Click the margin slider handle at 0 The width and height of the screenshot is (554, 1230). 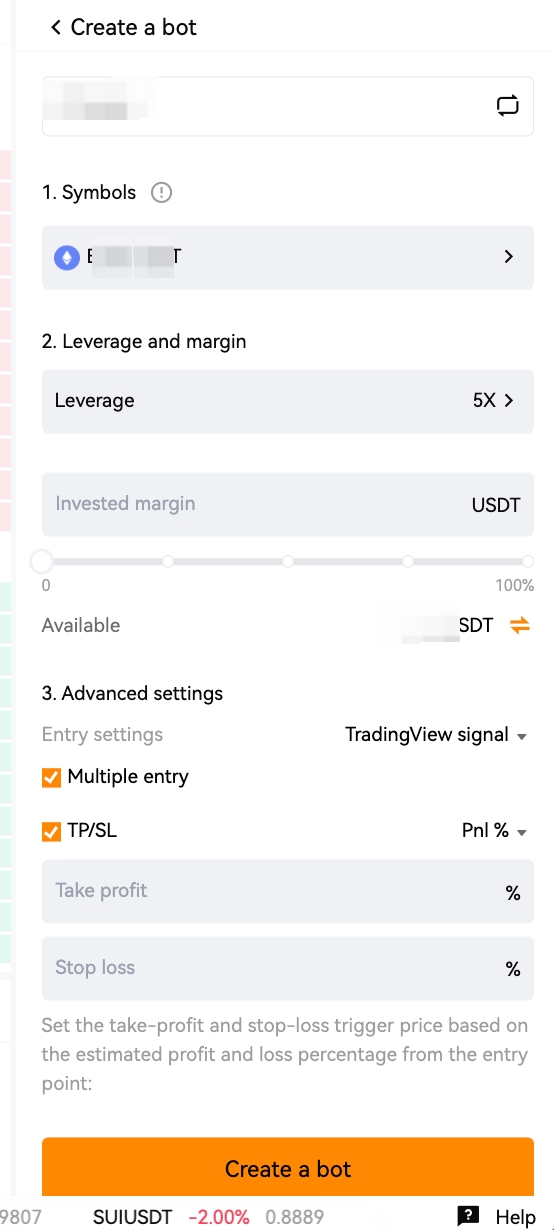coord(41,561)
